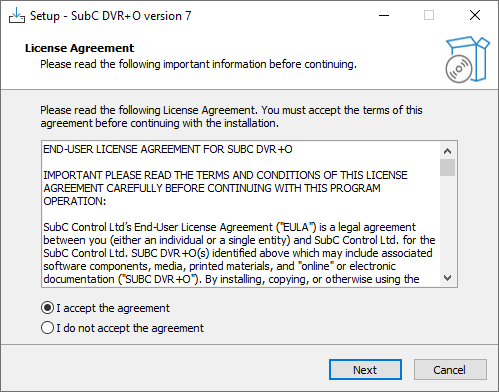Click the window title "Setup - SubC DVR+O version 7"
The height and width of the screenshot is (392, 499).
(x=111, y=16)
